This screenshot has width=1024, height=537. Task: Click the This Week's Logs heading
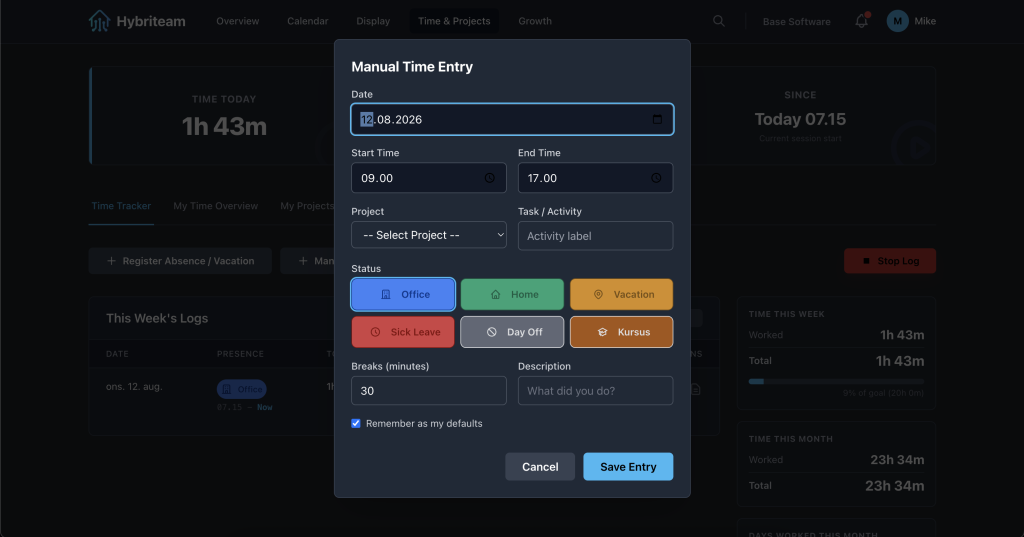coord(157,318)
